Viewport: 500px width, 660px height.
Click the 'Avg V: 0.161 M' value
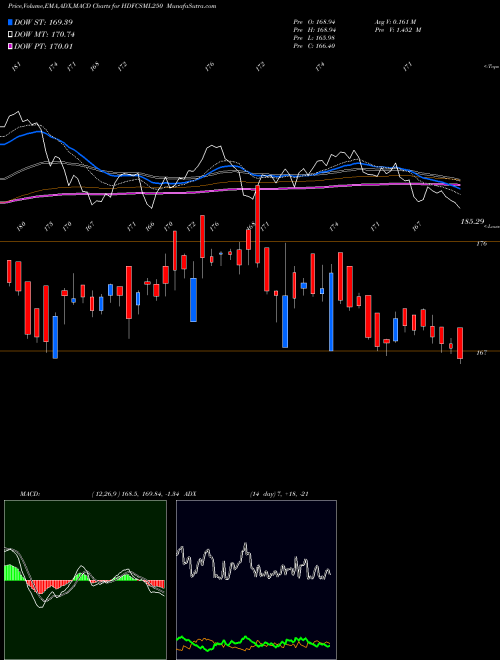395,22
